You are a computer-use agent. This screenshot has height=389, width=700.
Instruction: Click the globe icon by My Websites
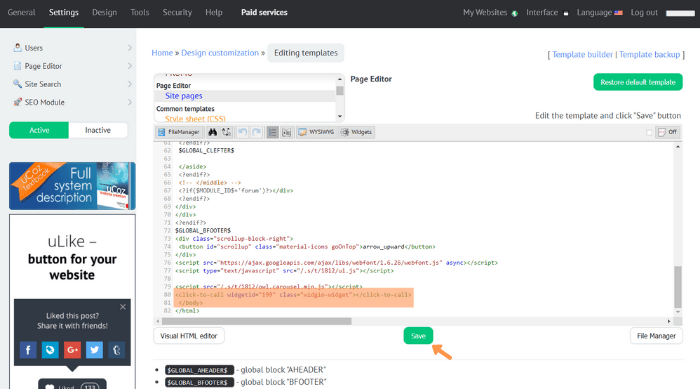[x=515, y=13]
